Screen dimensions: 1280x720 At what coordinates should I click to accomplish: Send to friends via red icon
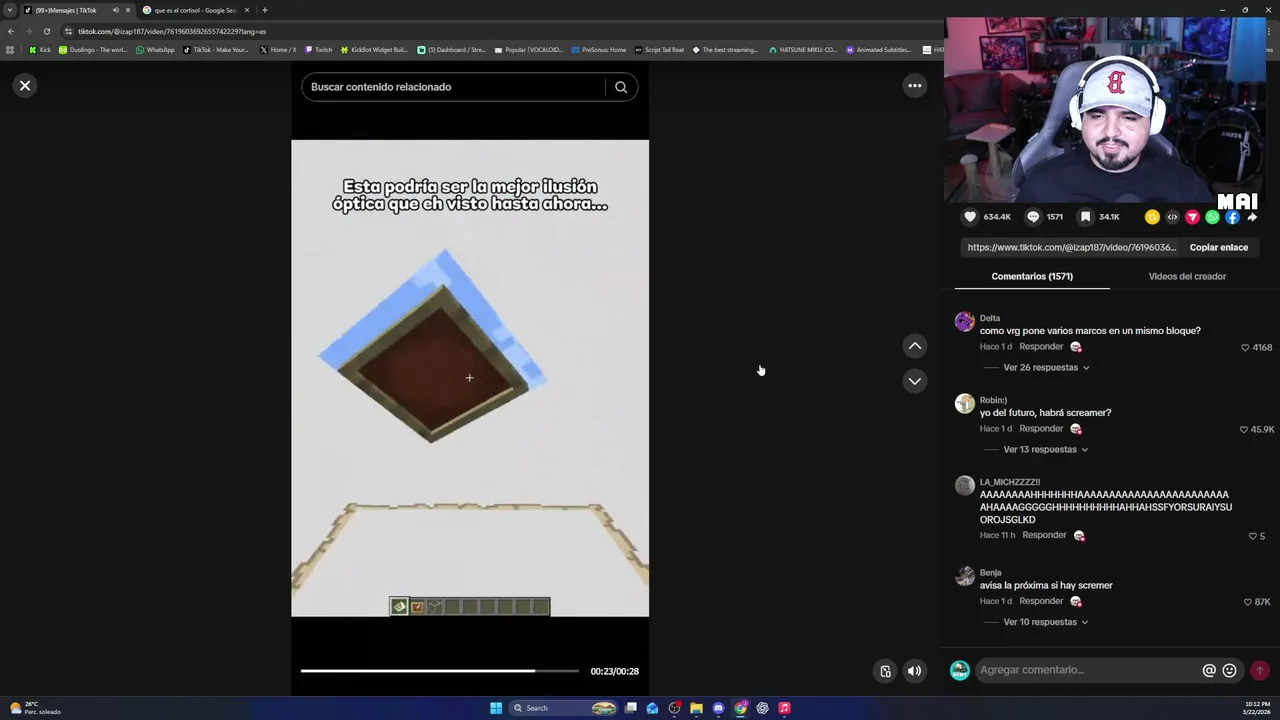[x=1192, y=217]
